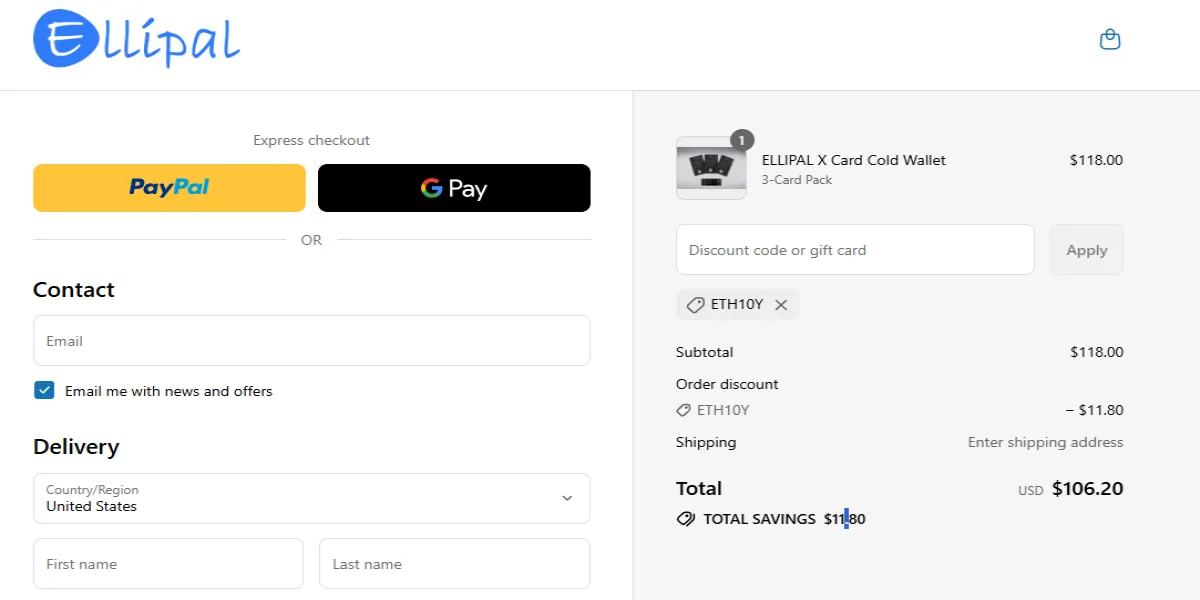Click the tag icon inside the ETH10Y pill

click(x=697, y=305)
